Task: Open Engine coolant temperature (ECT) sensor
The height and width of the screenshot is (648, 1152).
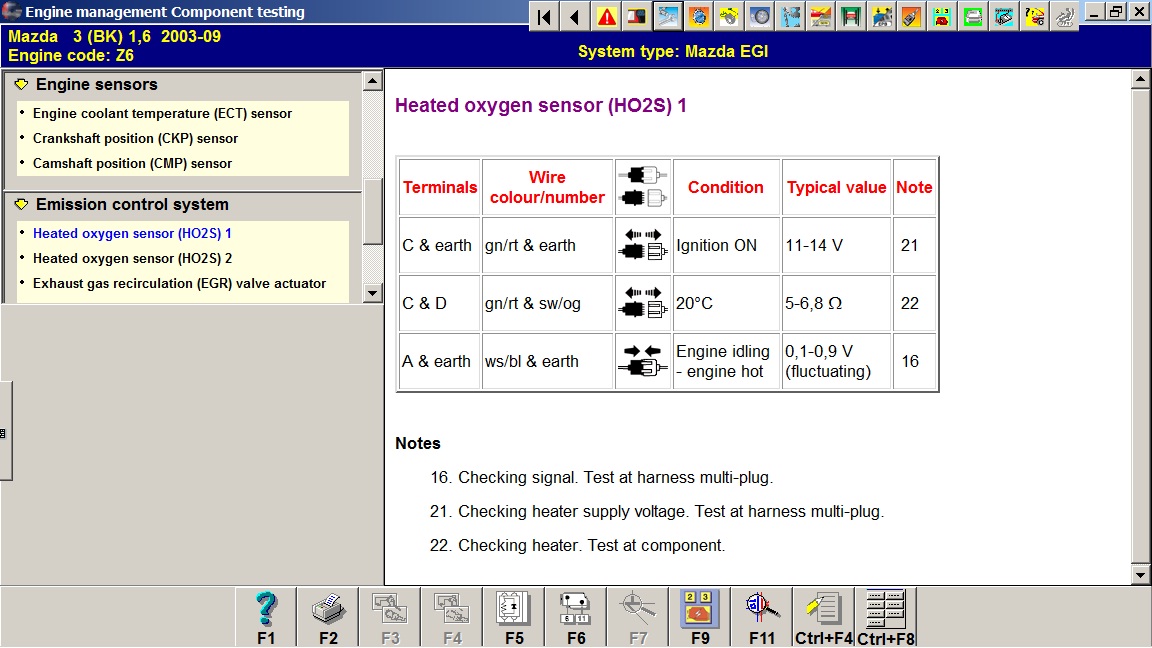Action: (162, 114)
